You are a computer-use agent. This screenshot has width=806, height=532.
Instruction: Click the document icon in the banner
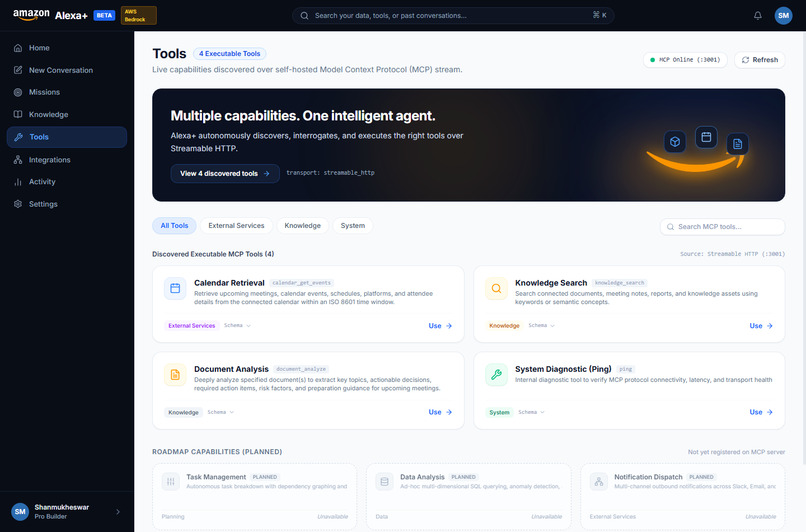(x=738, y=144)
